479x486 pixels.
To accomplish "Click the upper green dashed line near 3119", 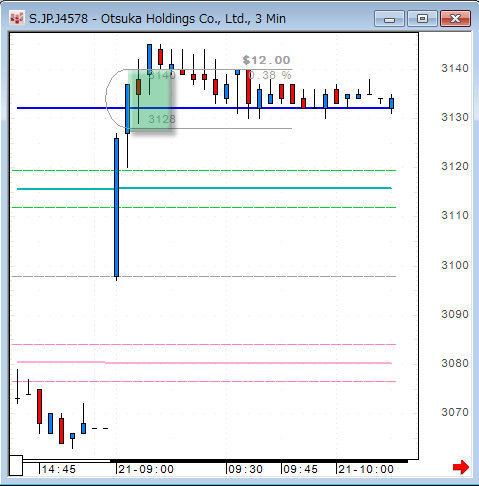I will 204,170.
